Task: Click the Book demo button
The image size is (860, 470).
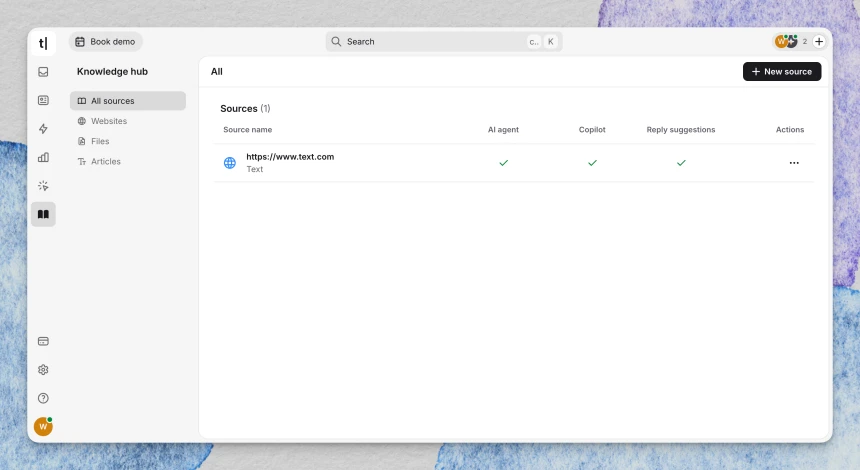Action: coord(105,42)
